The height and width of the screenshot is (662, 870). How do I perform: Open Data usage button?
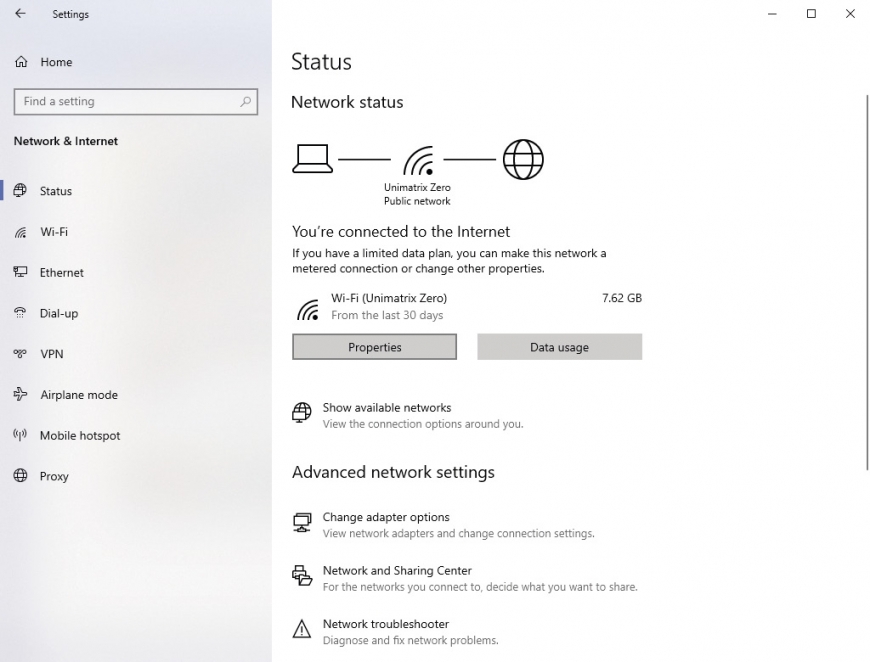pos(559,347)
